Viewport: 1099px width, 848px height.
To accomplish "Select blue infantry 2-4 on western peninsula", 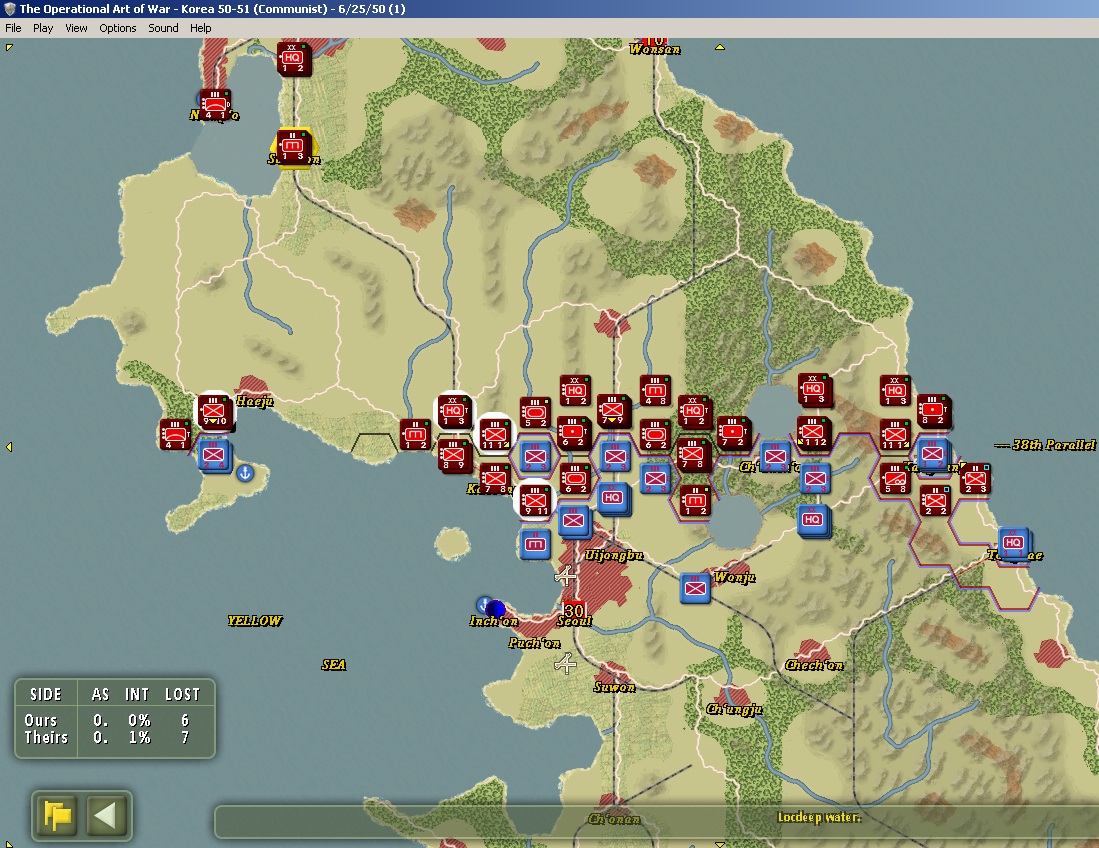I will [x=214, y=456].
